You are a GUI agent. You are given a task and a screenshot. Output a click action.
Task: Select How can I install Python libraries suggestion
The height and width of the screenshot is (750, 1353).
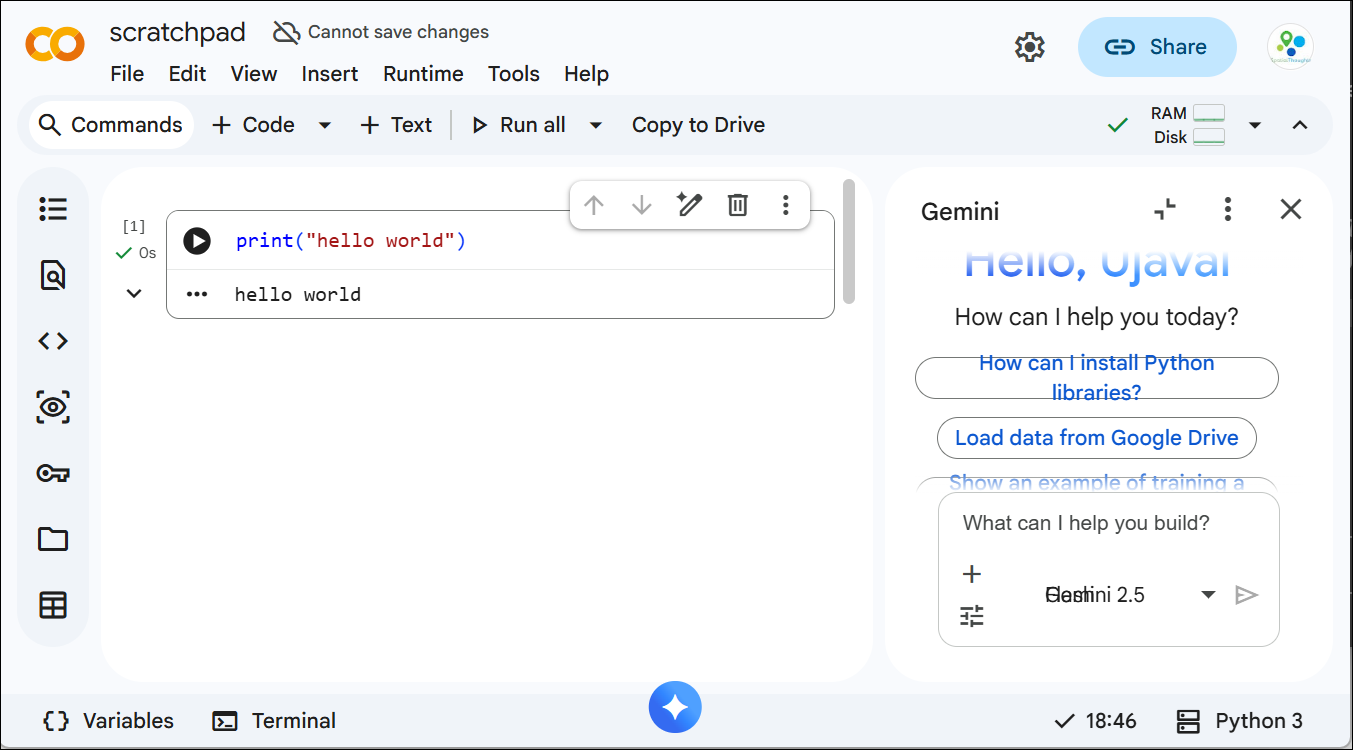pyautogui.click(x=1097, y=378)
